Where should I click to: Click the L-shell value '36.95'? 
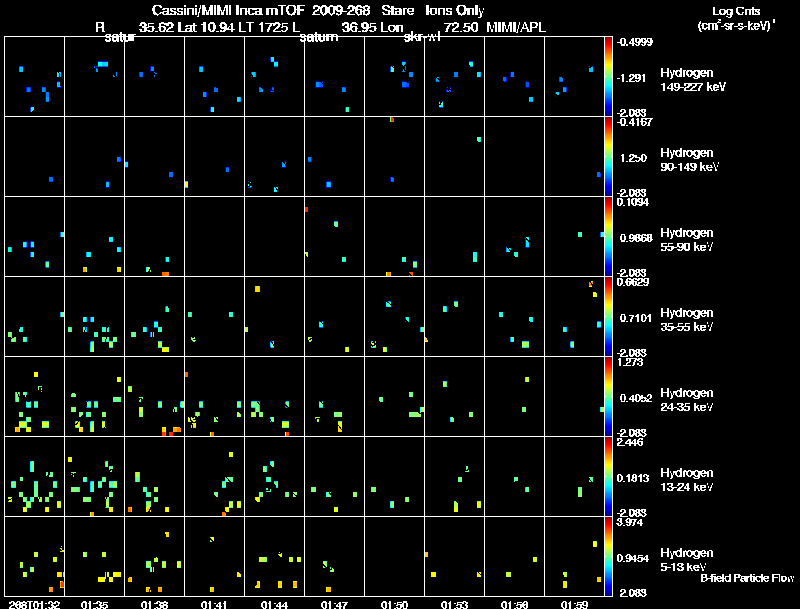pos(359,27)
